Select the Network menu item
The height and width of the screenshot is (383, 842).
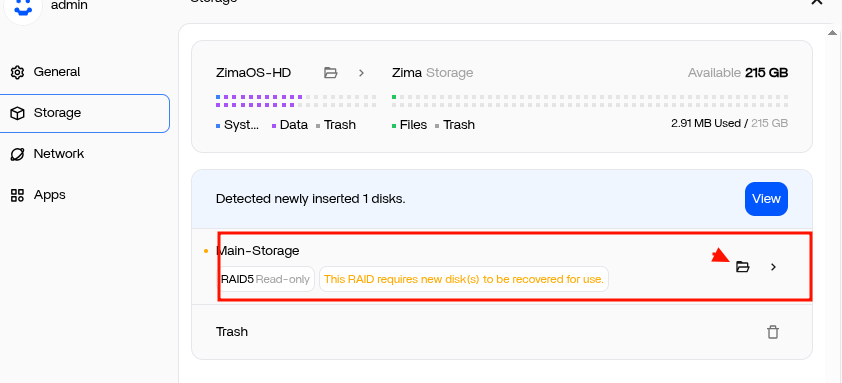pos(85,154)
